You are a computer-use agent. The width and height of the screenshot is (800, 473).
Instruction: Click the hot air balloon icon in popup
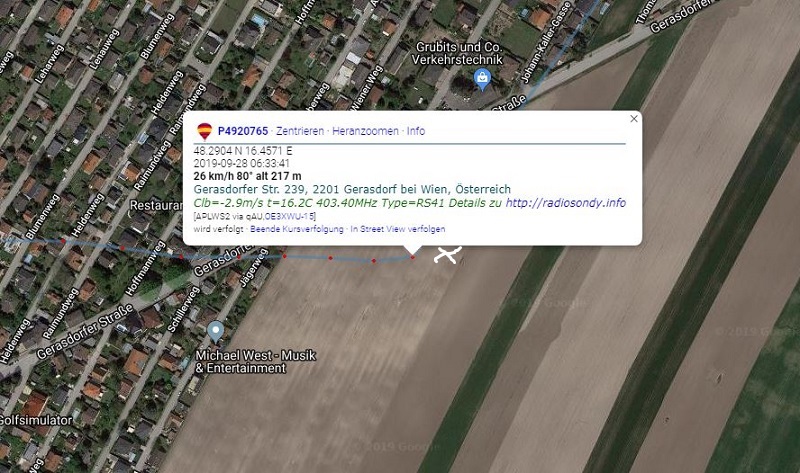205,132
